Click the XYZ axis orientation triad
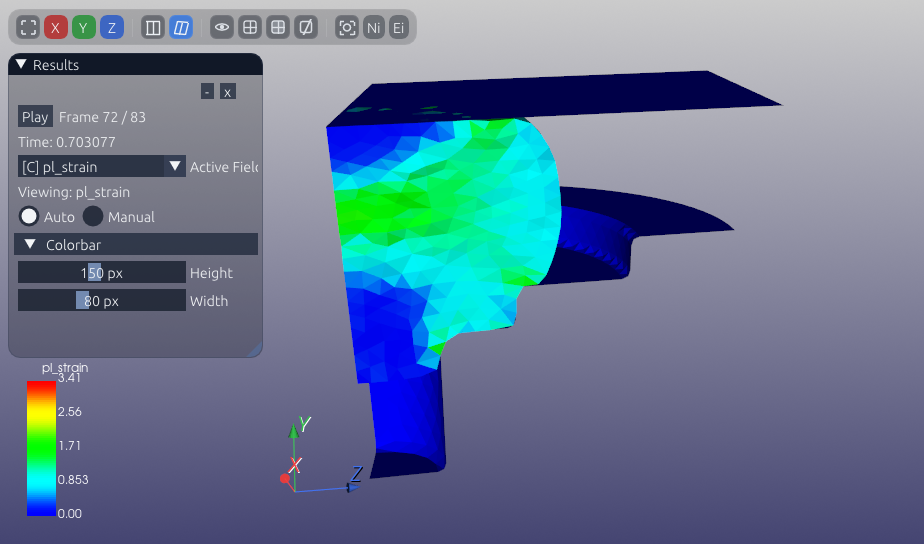 pos(321,455)
